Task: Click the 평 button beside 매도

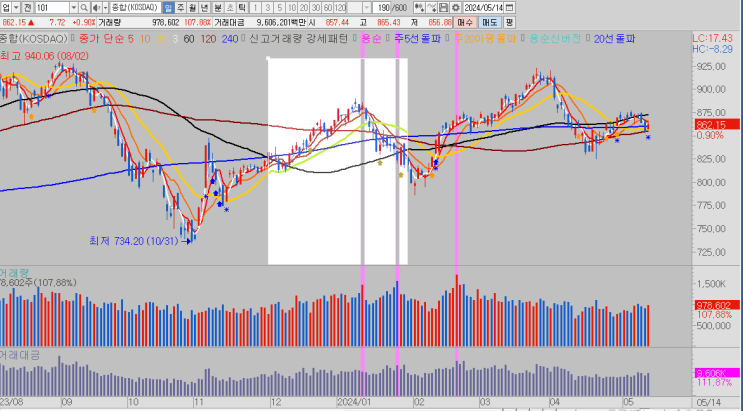Action: click(x=509, y=22)
